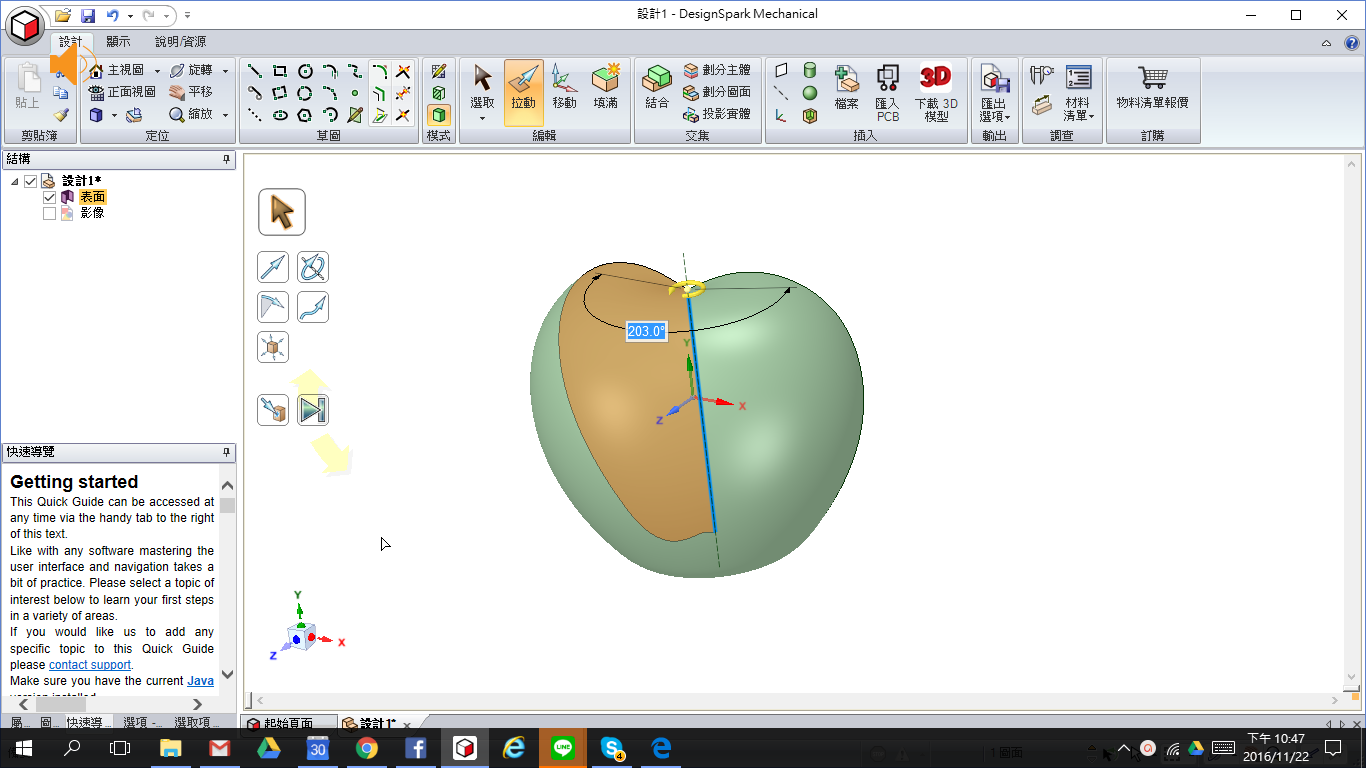The width and height of the screenshot is (1366, 768).
Task: Click the 203.0° angle input field
Action: pos(646,331)
